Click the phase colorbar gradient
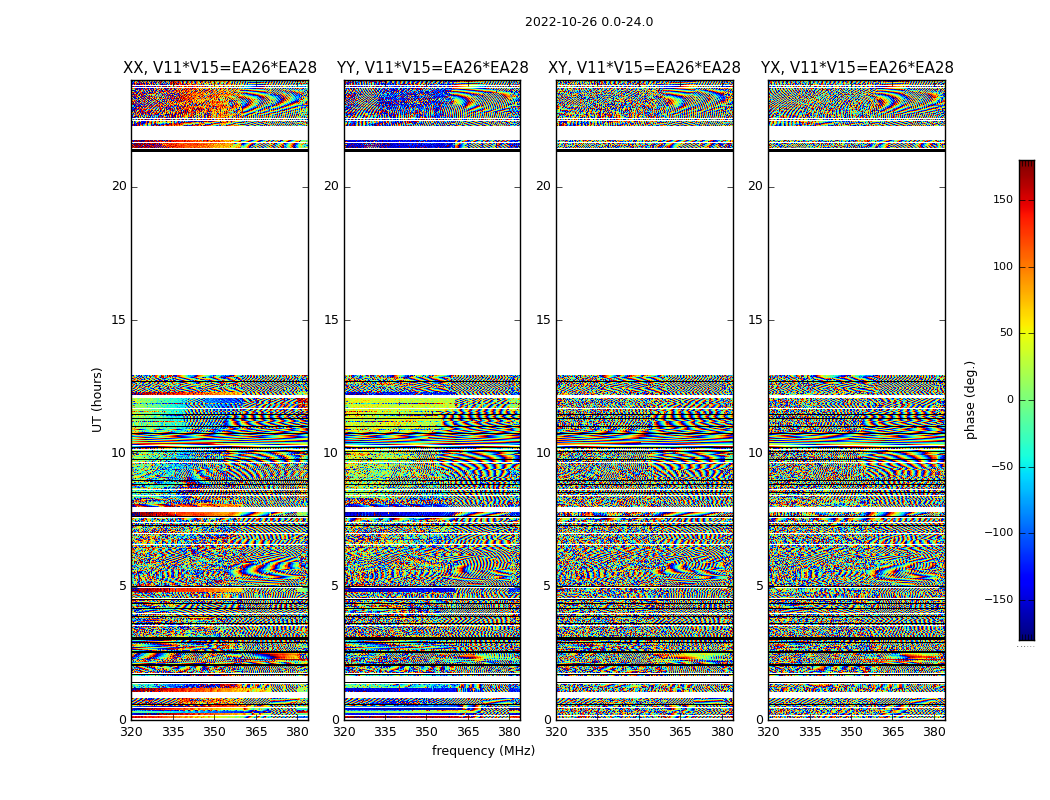The image size is (1050, 800). click(1027, 400)
